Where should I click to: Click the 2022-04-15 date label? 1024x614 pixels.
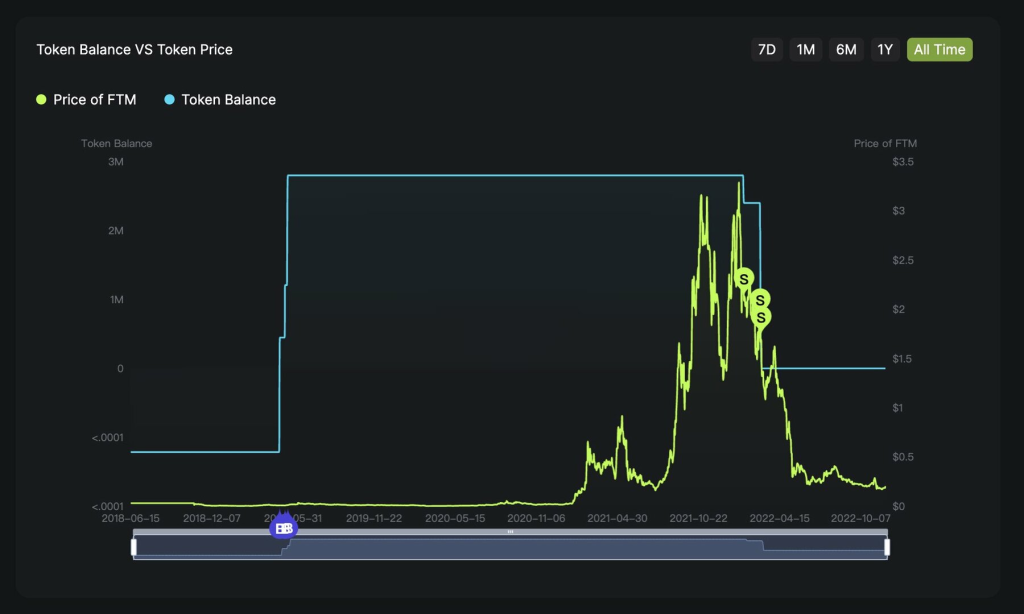click(779, 518)
